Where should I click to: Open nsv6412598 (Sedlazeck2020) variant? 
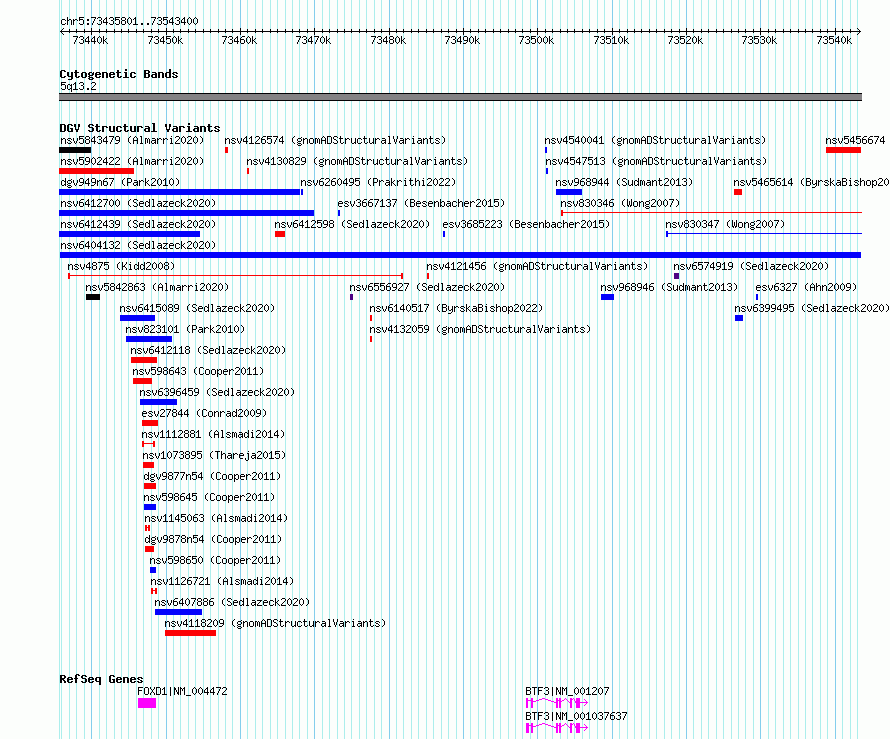(352, 224)
